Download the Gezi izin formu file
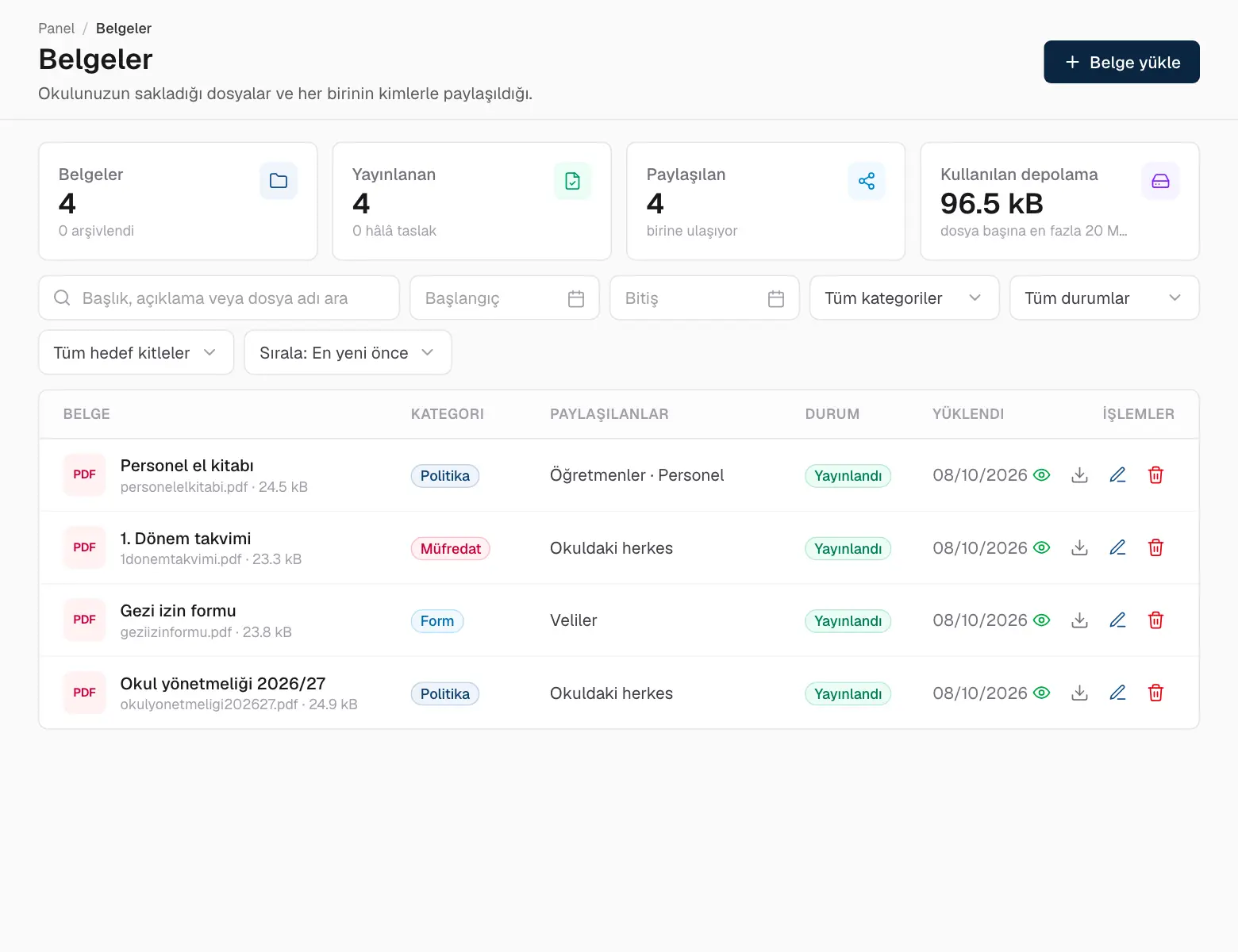The width and height of the screenshot is (1238, 952). coord(1079,620)
